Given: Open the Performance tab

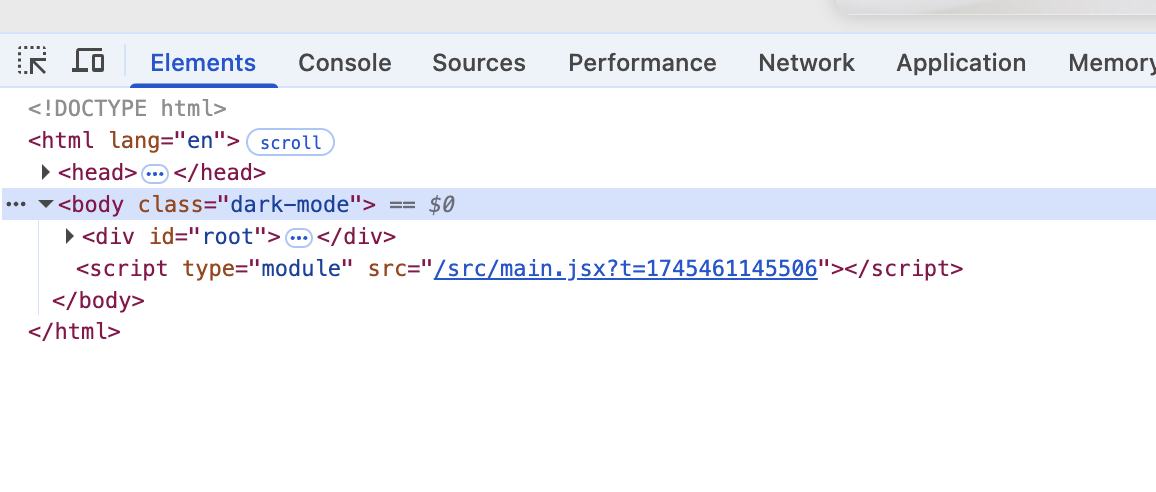Looking at the screenshot, I should coord(642,63).
